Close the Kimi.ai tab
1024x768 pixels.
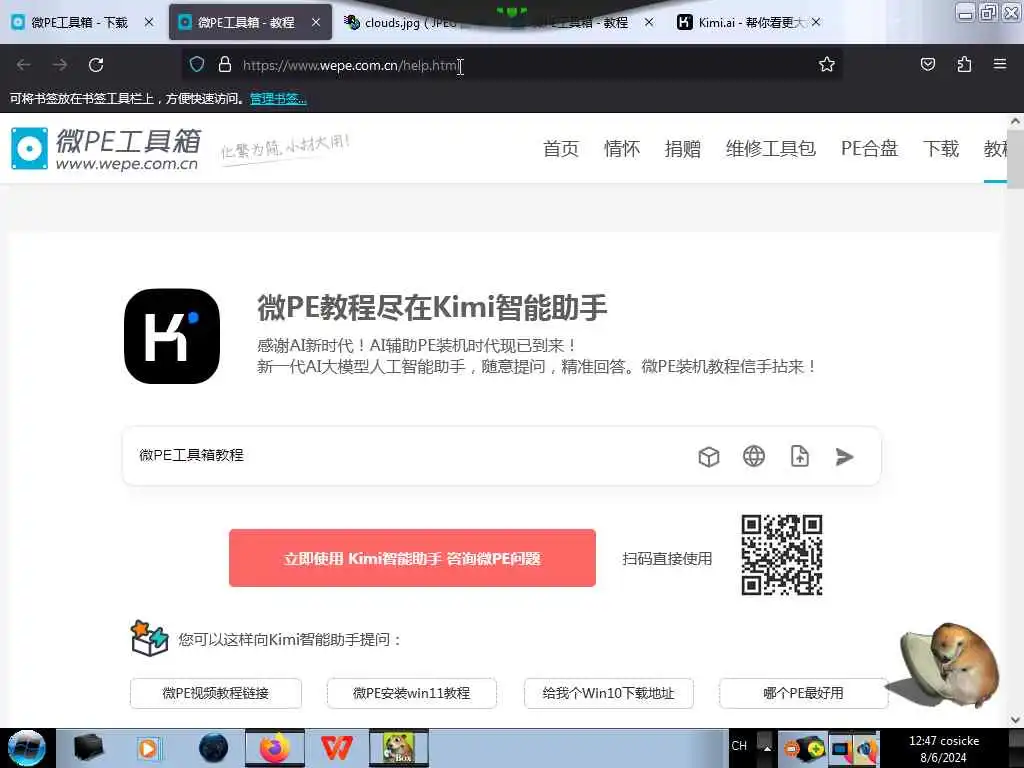pyautogui.click(x=816, y=22)
